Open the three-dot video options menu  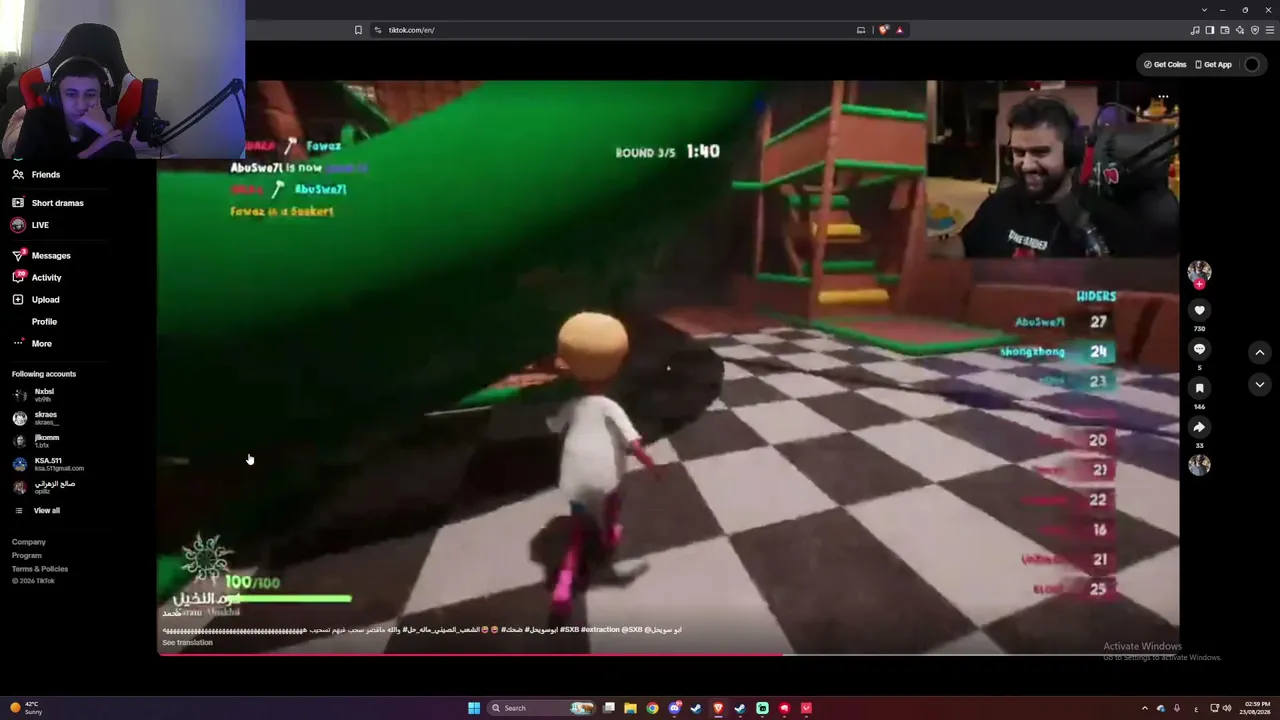(x=1163, y=97)
